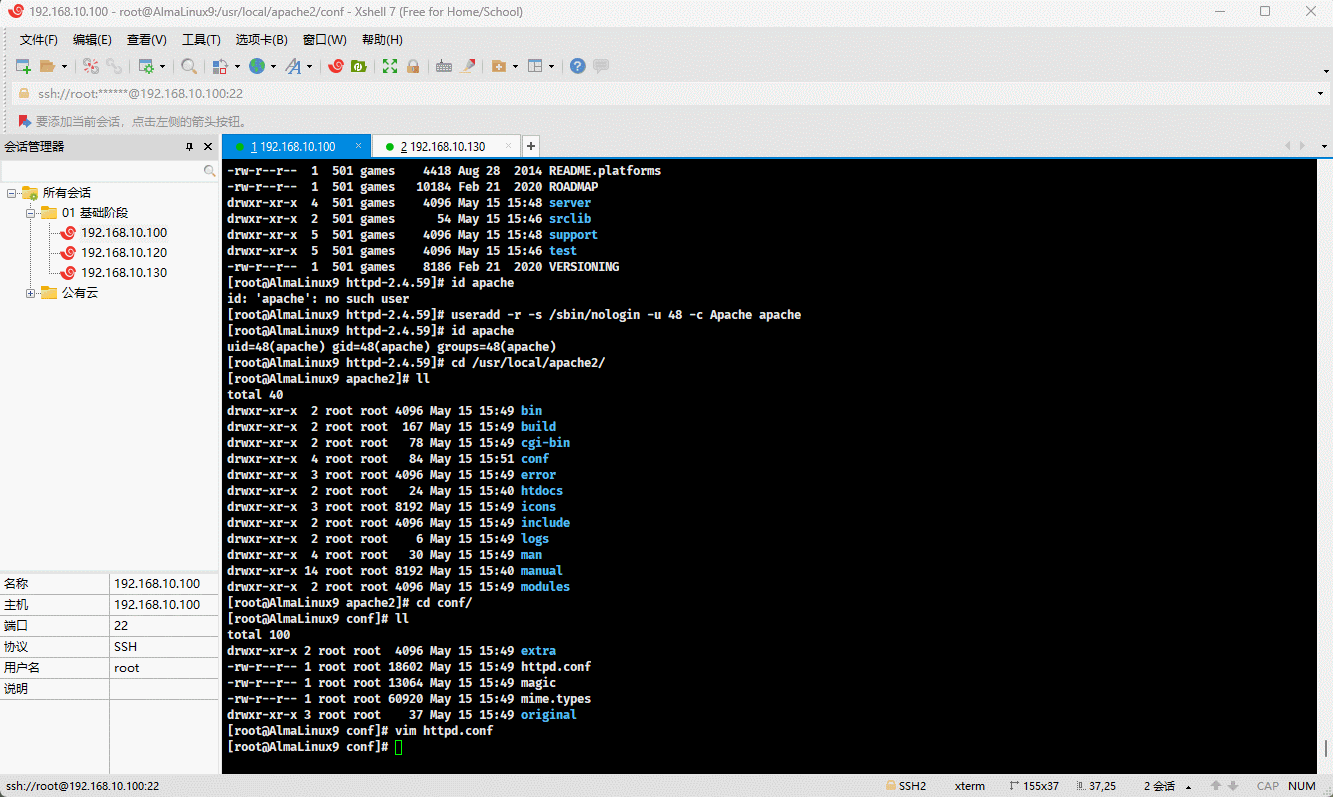1333x797 pixels.
Task: Pin the session manager panel
Action: point(190,147)
